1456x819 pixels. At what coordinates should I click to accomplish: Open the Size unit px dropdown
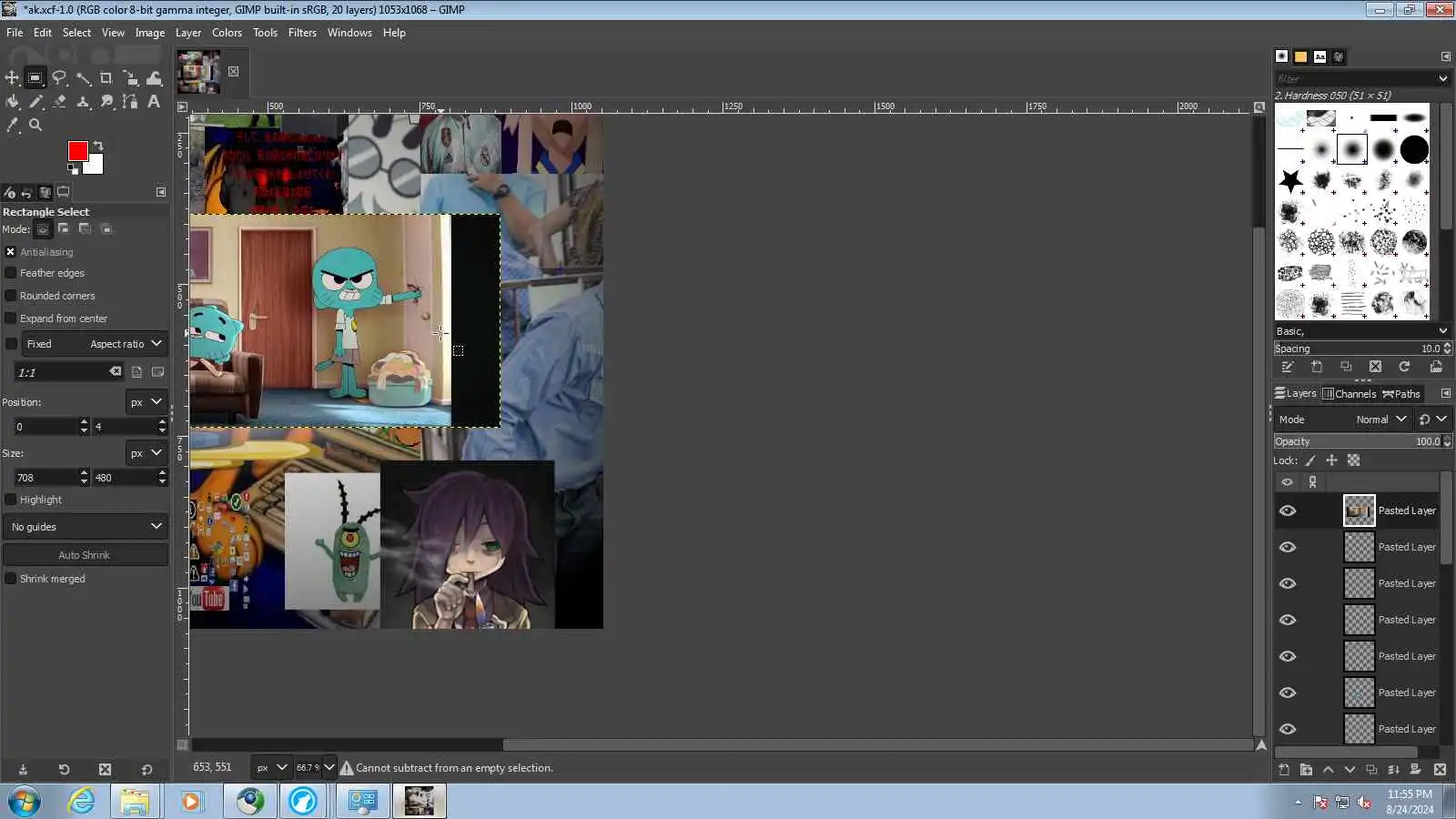pos(146,453)
